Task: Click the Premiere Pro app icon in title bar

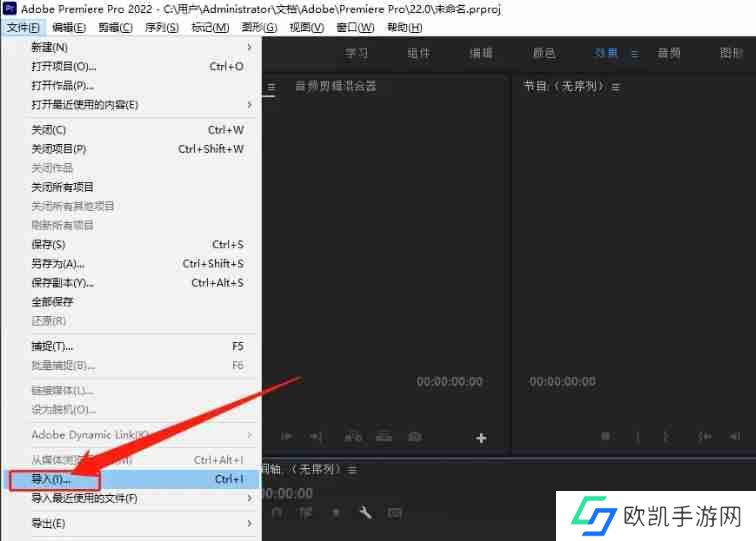Action: coord(9,8)
